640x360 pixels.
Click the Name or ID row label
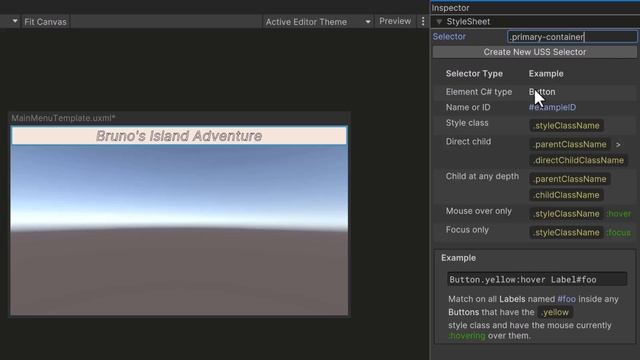click(468, 107)
